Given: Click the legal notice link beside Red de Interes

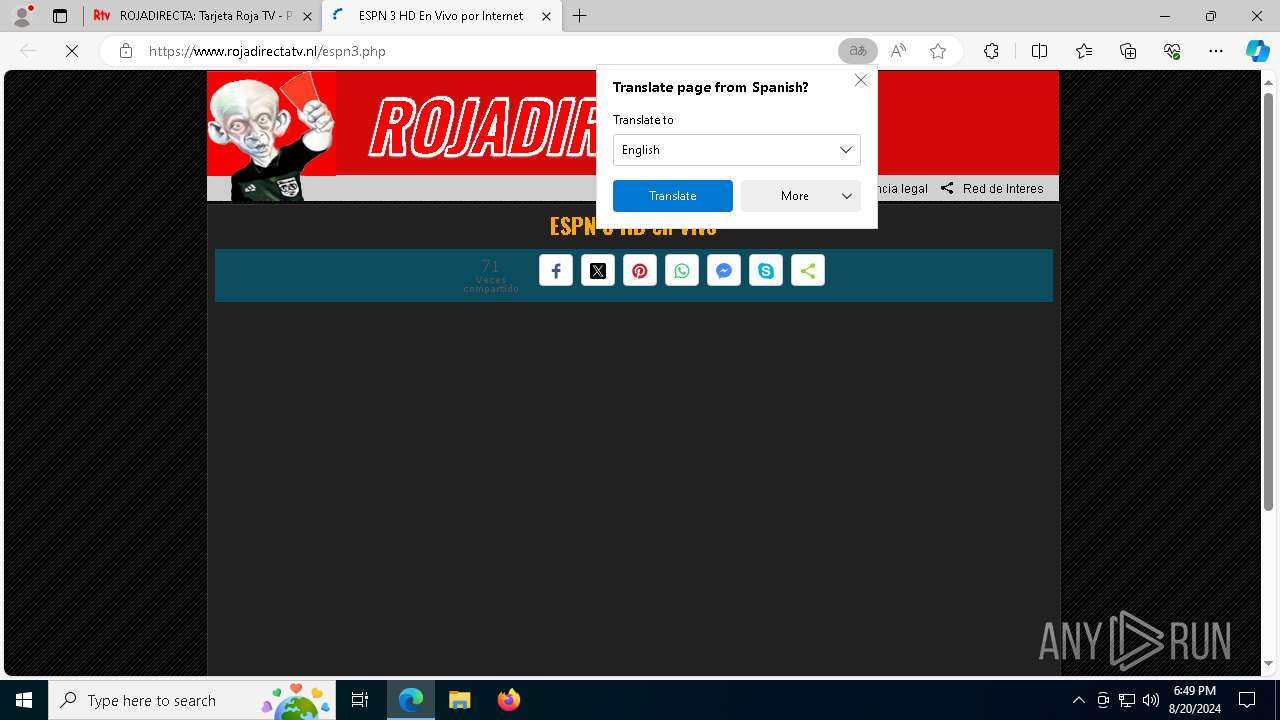Looking at the screenshot, I should 902,188.
